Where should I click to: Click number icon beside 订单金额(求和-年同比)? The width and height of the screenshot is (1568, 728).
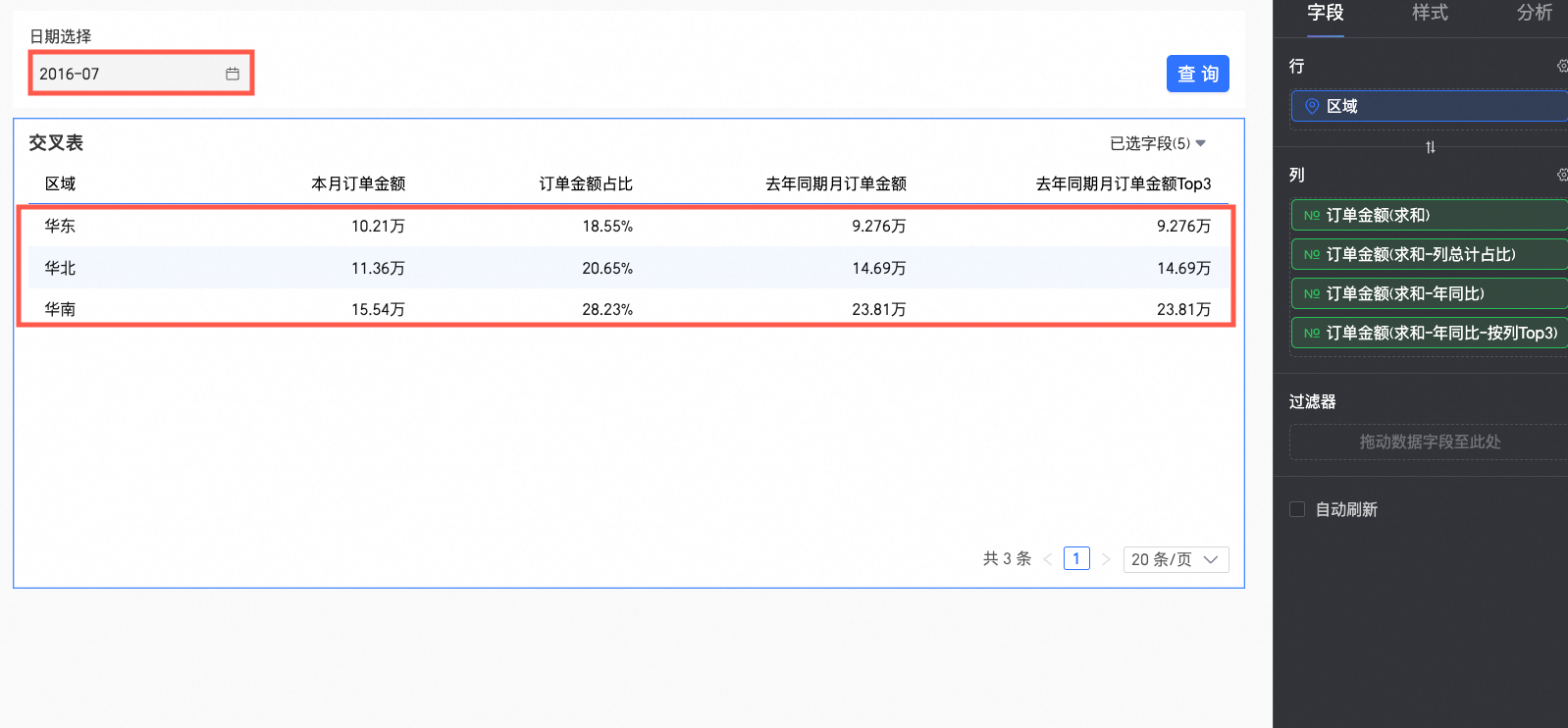1312,293
